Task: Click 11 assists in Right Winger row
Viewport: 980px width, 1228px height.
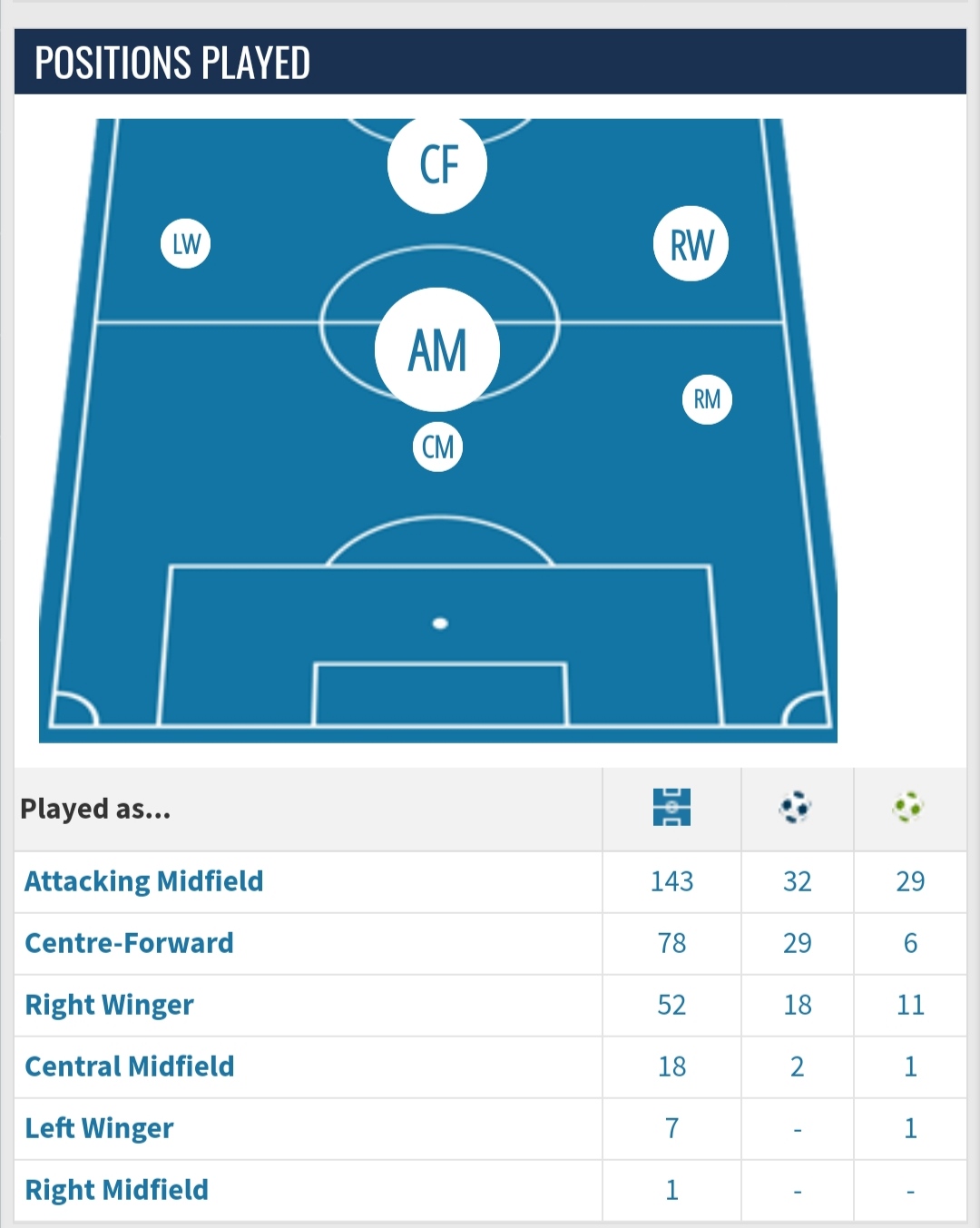Action: (910, 1005)
